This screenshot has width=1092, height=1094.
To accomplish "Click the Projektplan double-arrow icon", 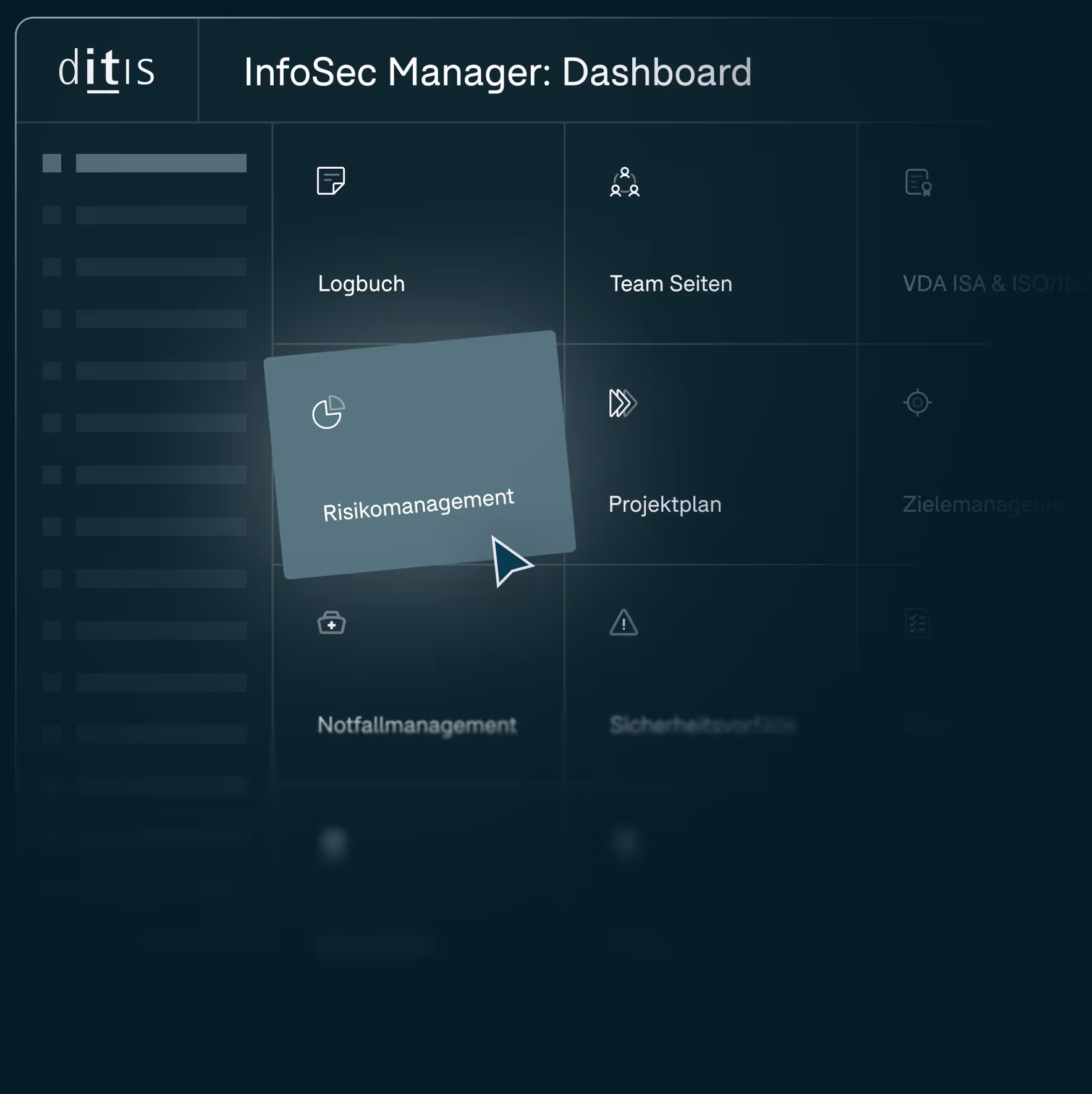I will point(623,403).
